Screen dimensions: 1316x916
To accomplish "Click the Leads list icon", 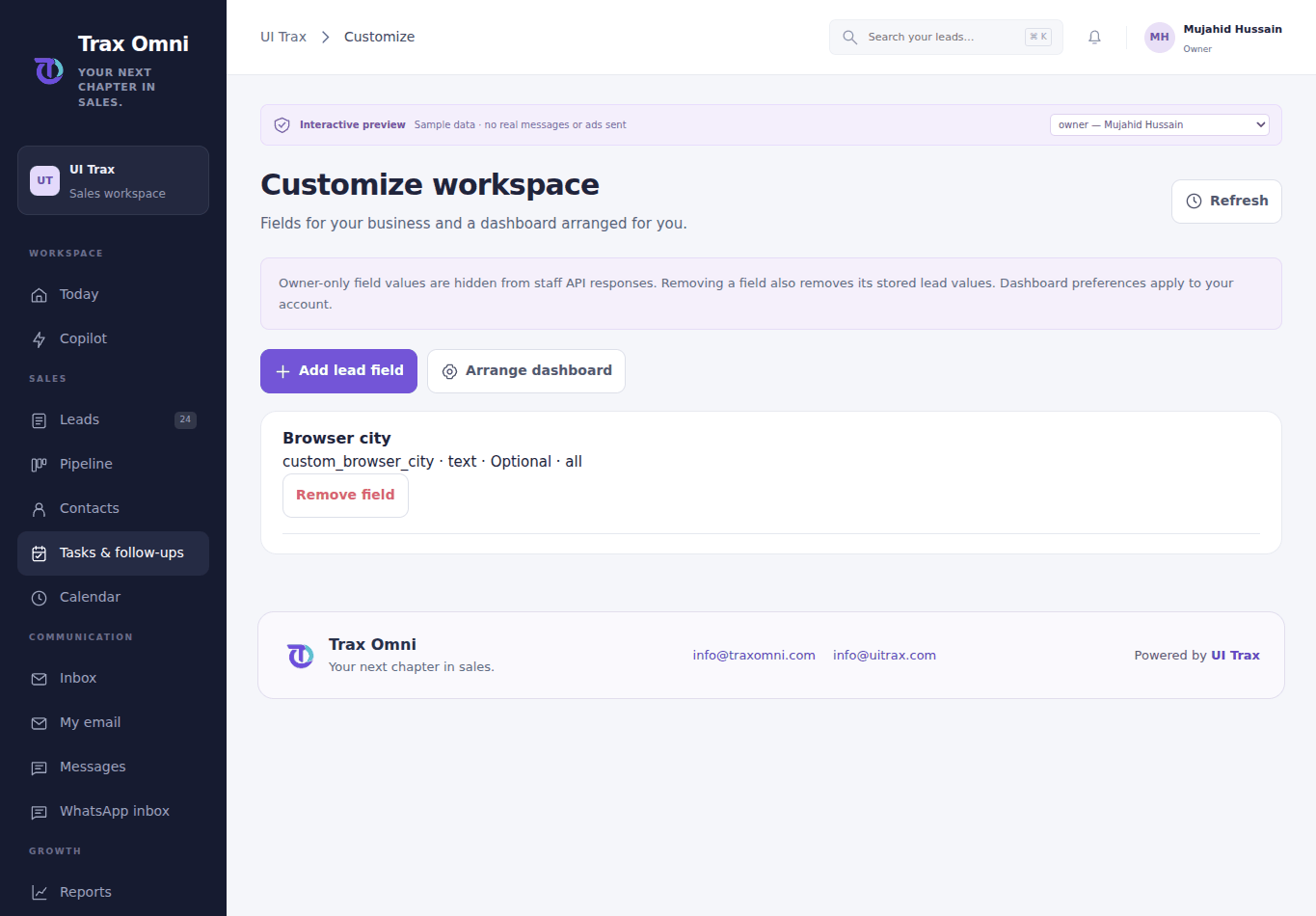I will (39, 420).
